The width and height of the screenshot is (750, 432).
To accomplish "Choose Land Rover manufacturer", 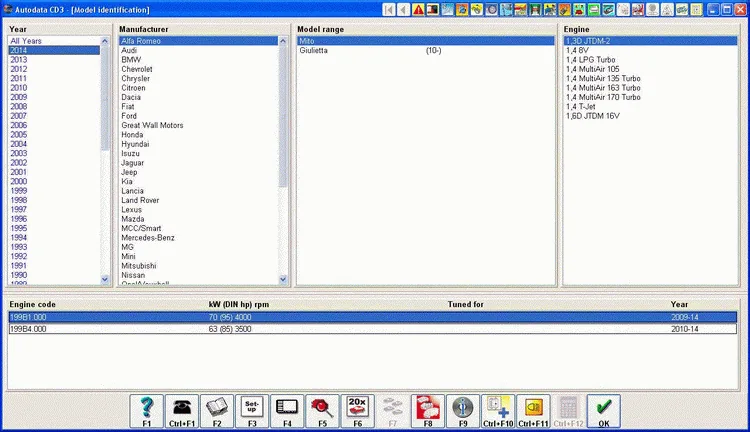I will (x=199, y=200).
